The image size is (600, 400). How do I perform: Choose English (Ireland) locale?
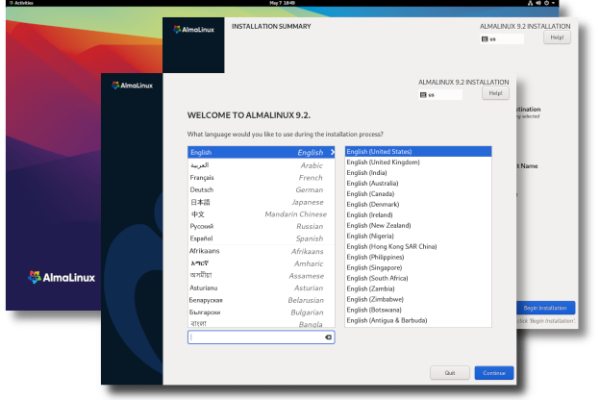click(x=418, y=215)
